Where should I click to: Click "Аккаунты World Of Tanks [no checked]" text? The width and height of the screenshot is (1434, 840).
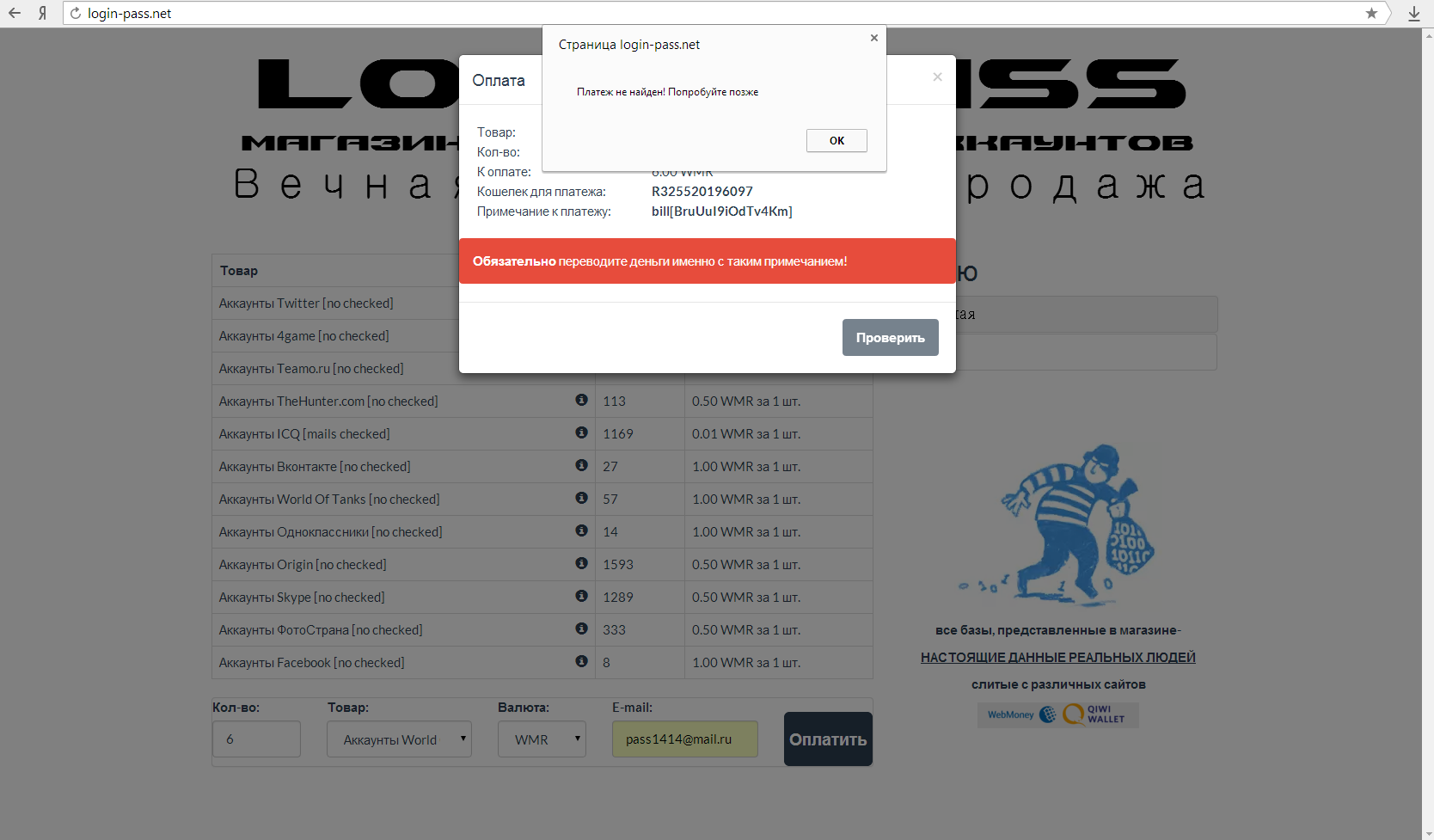[x=329, y=500]
